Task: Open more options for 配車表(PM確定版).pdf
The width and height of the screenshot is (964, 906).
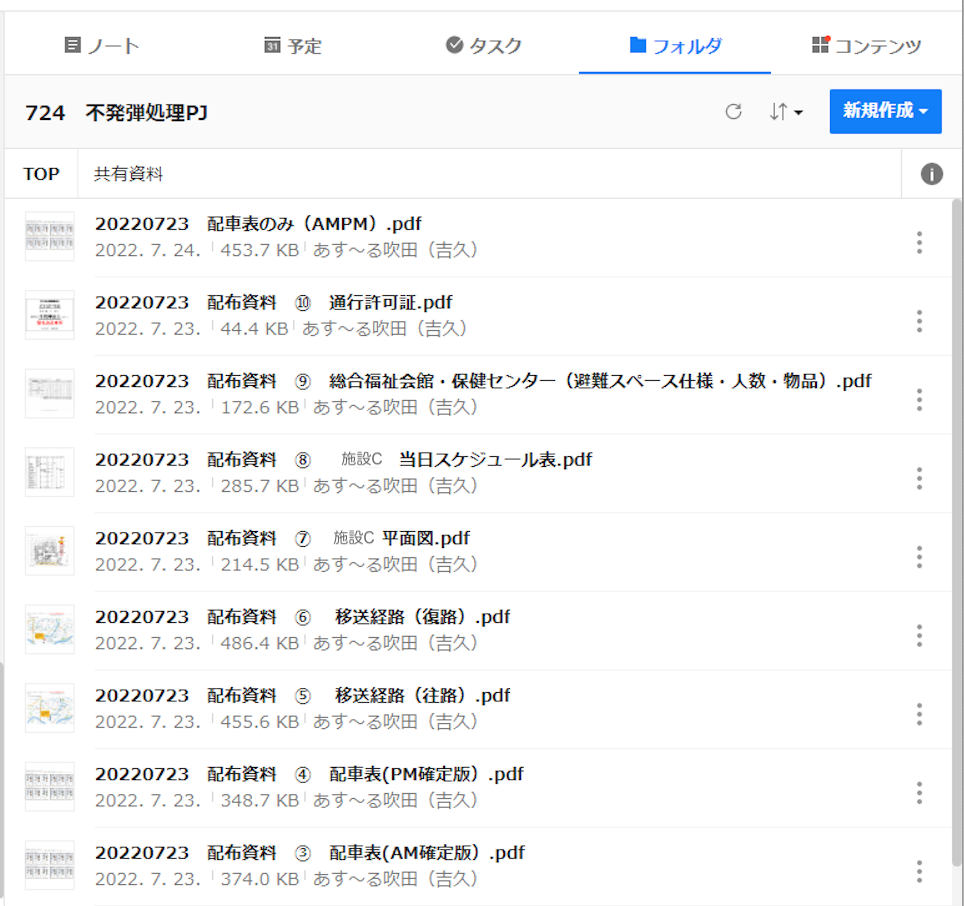Action: pyautogui.click(x=919, y=793)
